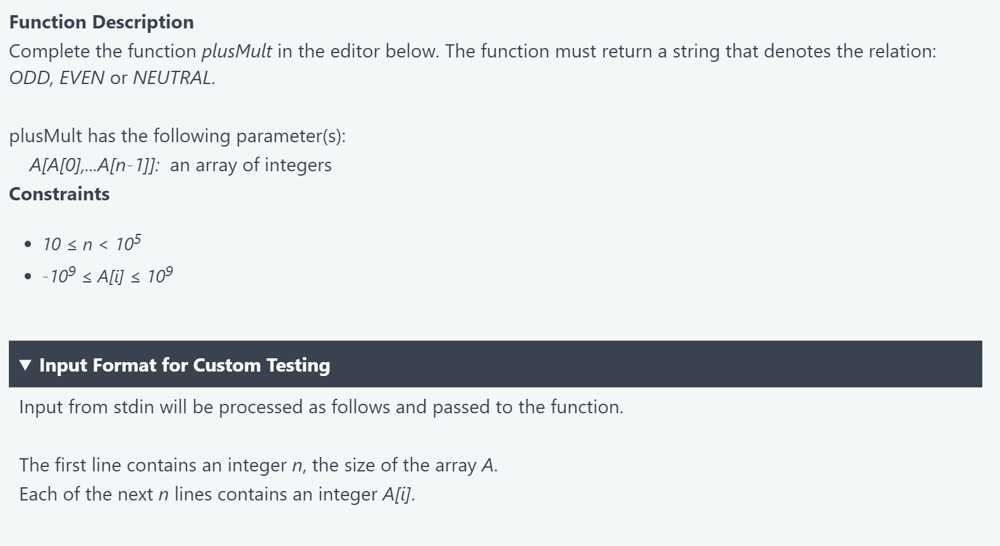This screenshot has width=1000, height=546.
Task: Click the italic A[i] ending the last line
Action: pyautogui.click(x=398, y=494)
